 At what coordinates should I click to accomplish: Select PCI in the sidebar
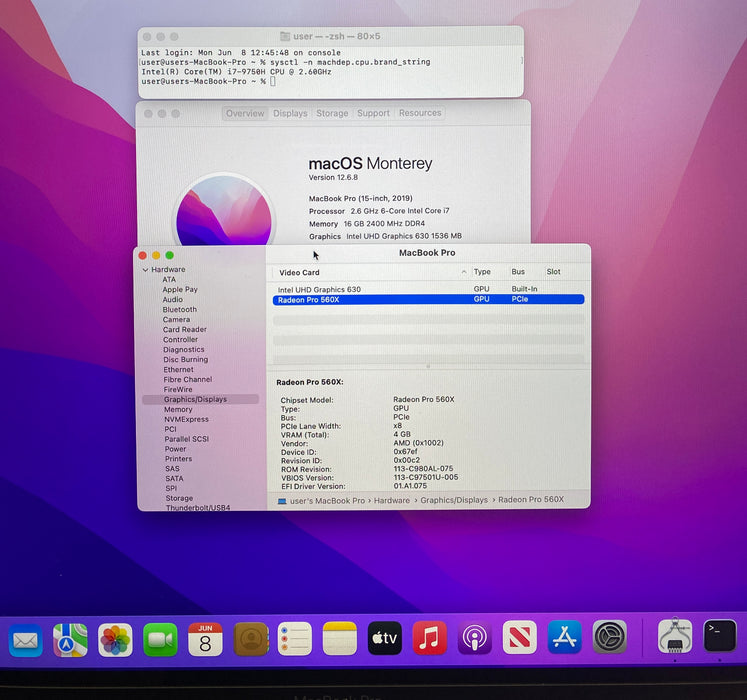point(171,429)
